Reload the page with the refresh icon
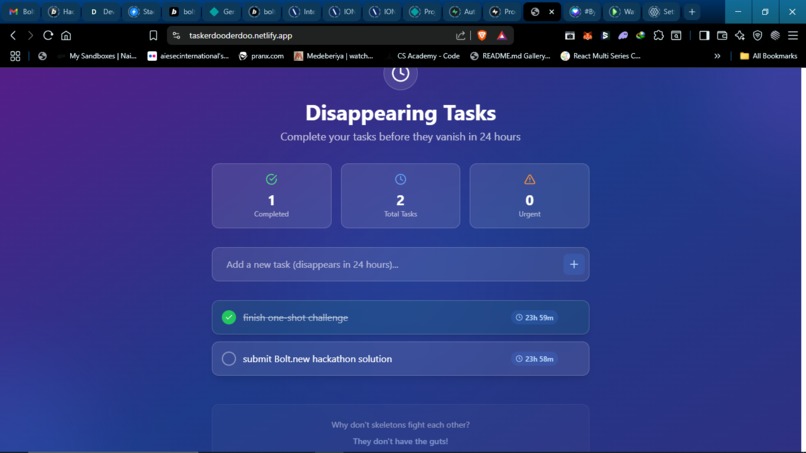 (48, 35)
